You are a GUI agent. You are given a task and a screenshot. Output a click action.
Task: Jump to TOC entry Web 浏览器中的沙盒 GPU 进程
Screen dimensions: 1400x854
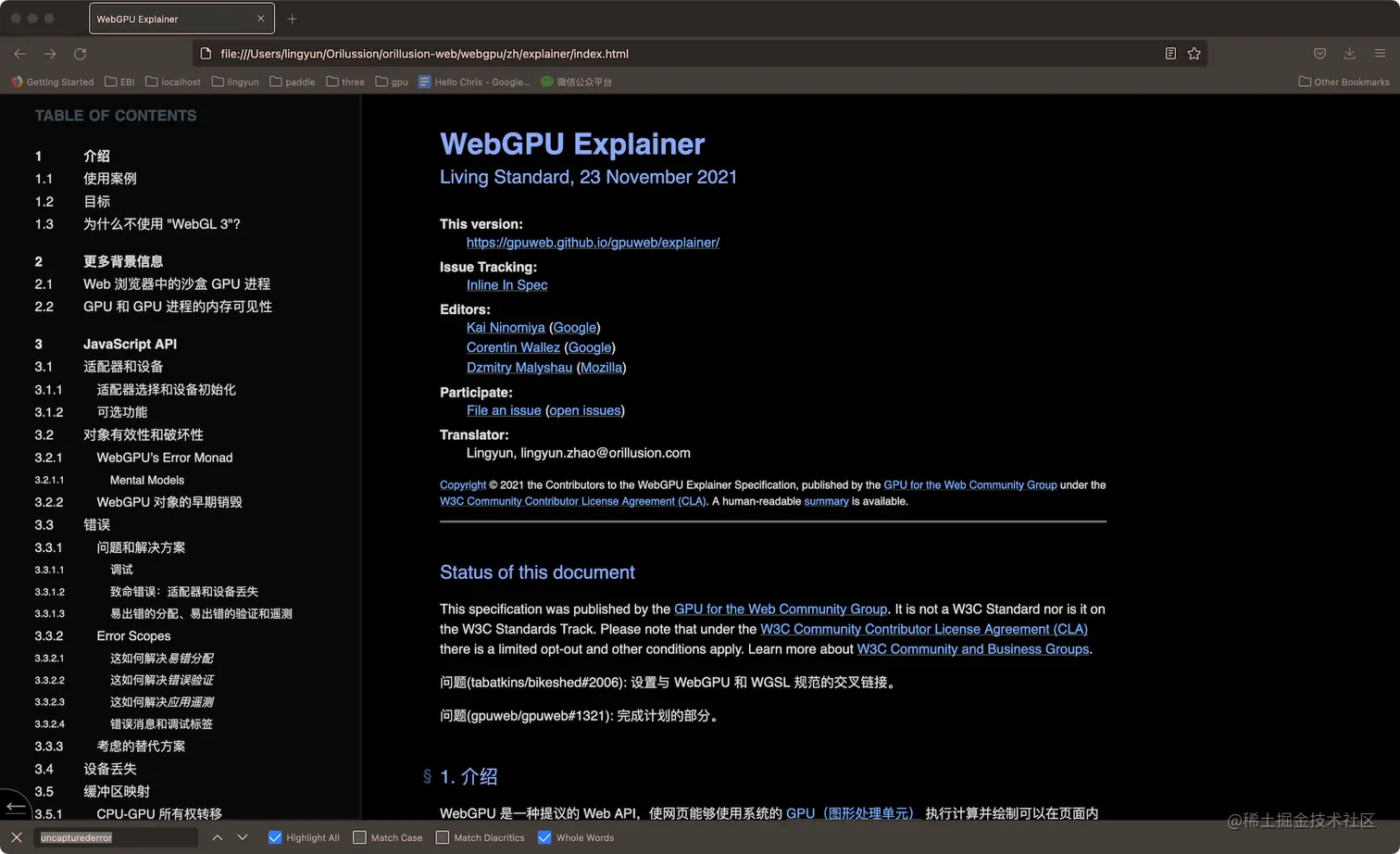177,284
